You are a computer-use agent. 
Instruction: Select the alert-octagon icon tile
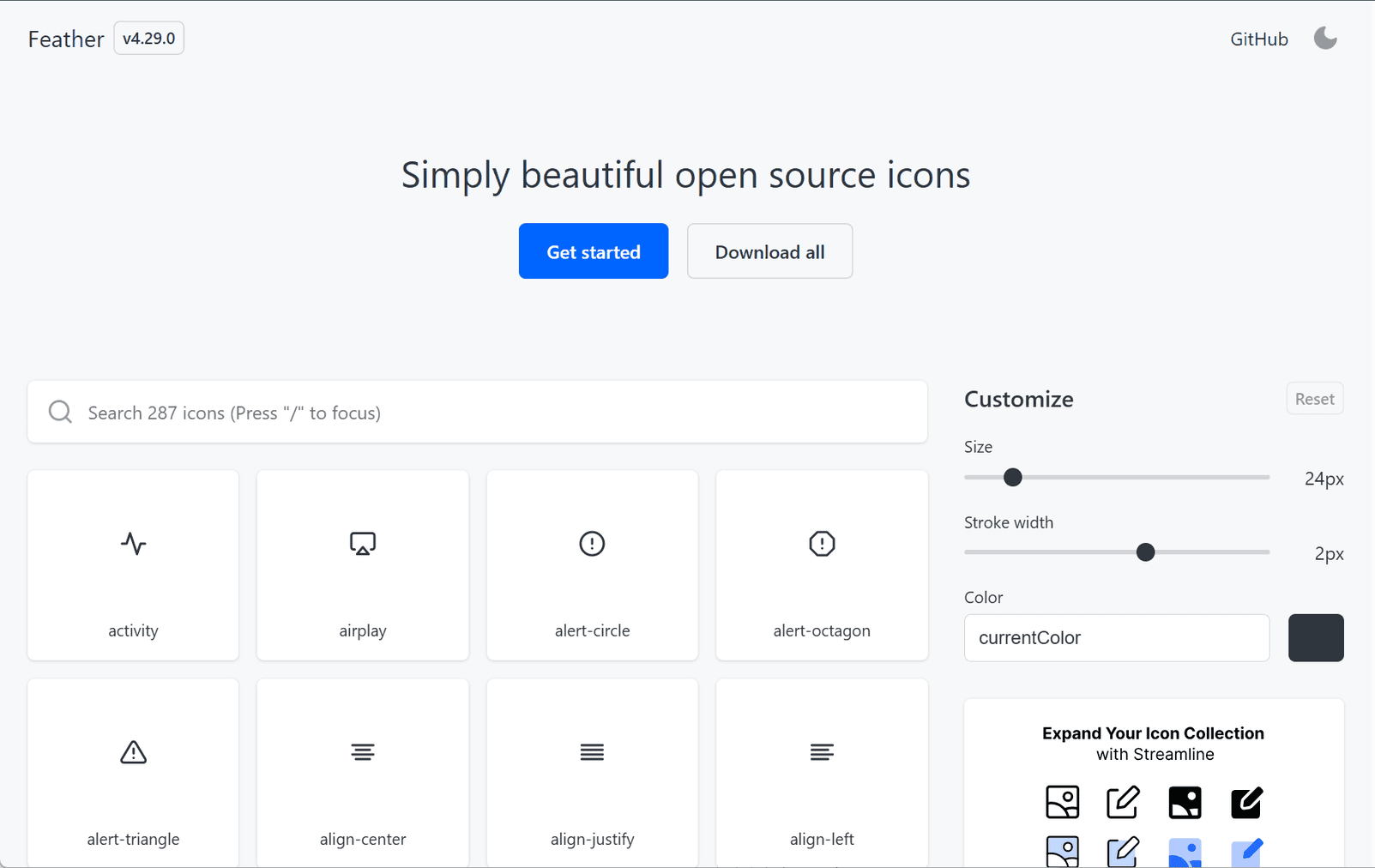(x=821, y=565)
